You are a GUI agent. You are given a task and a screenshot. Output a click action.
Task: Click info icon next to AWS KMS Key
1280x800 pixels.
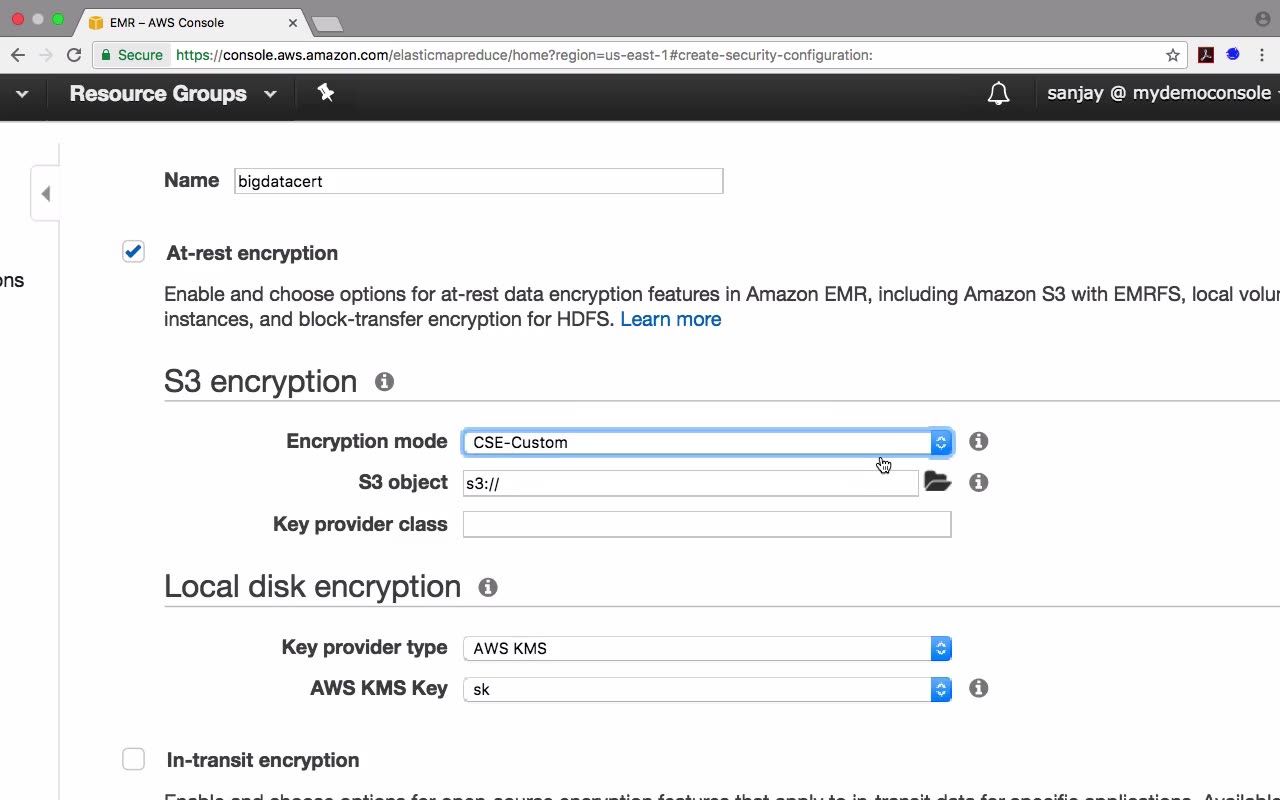click(979, 688)
